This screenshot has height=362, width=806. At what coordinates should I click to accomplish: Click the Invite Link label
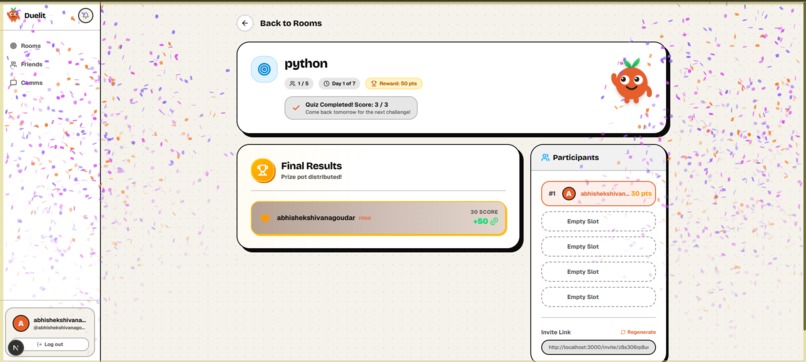(556, 332)
